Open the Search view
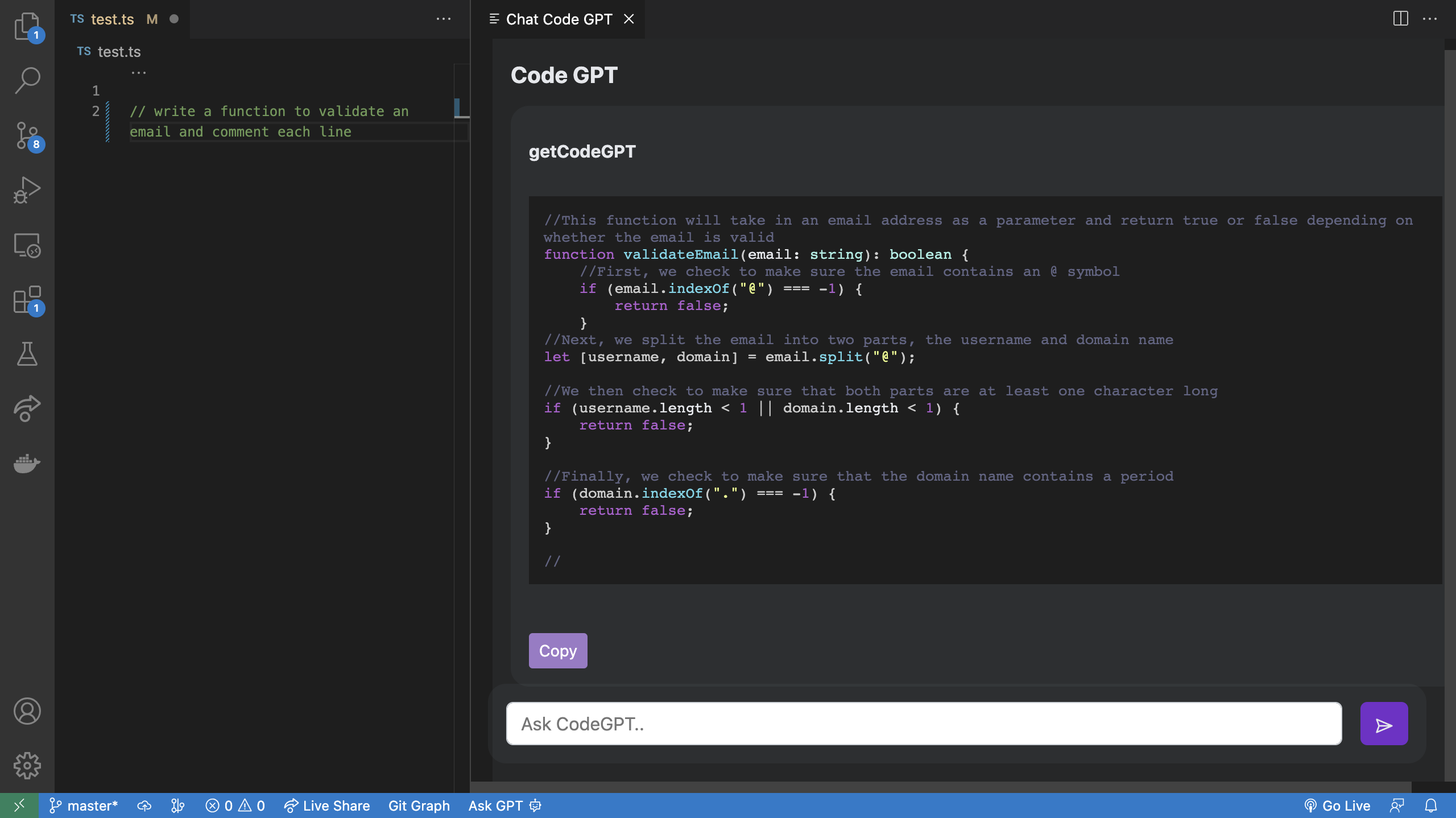1456x818 pixels. 27,80
